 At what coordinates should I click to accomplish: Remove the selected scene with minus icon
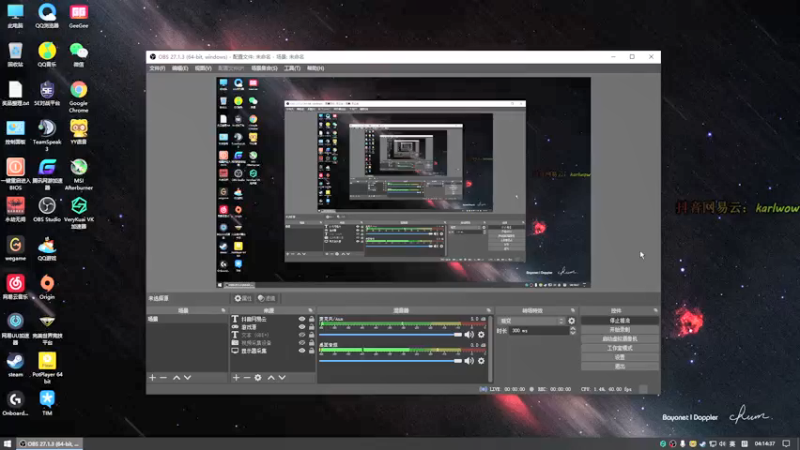click(163, 378)
